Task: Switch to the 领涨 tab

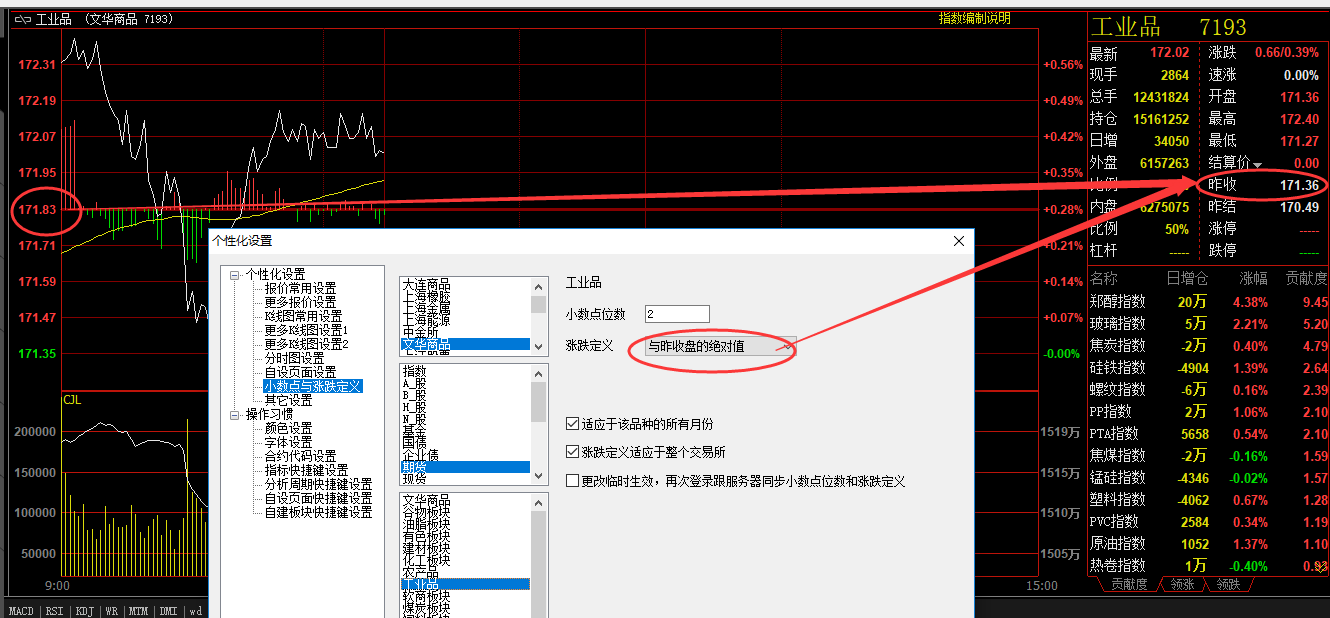Action: tap(1181, 584)
